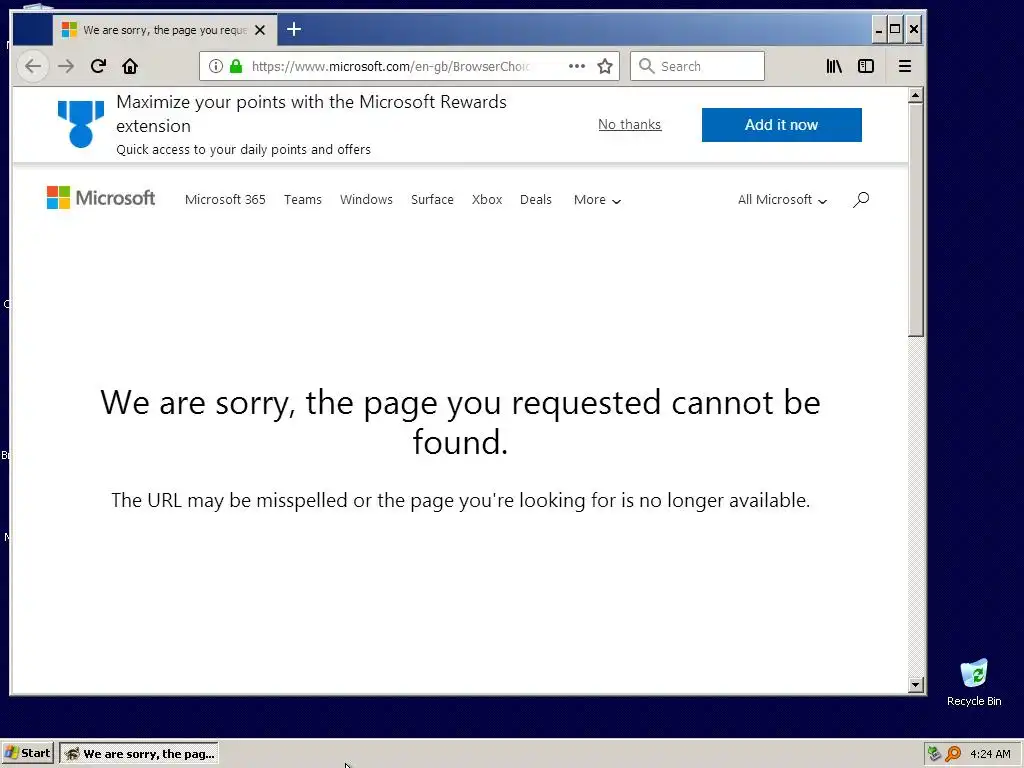Image resolution: width=1024 pixels, height=768 pixels.
Task: Open a new tab with plus button
Action: (294, 29)
